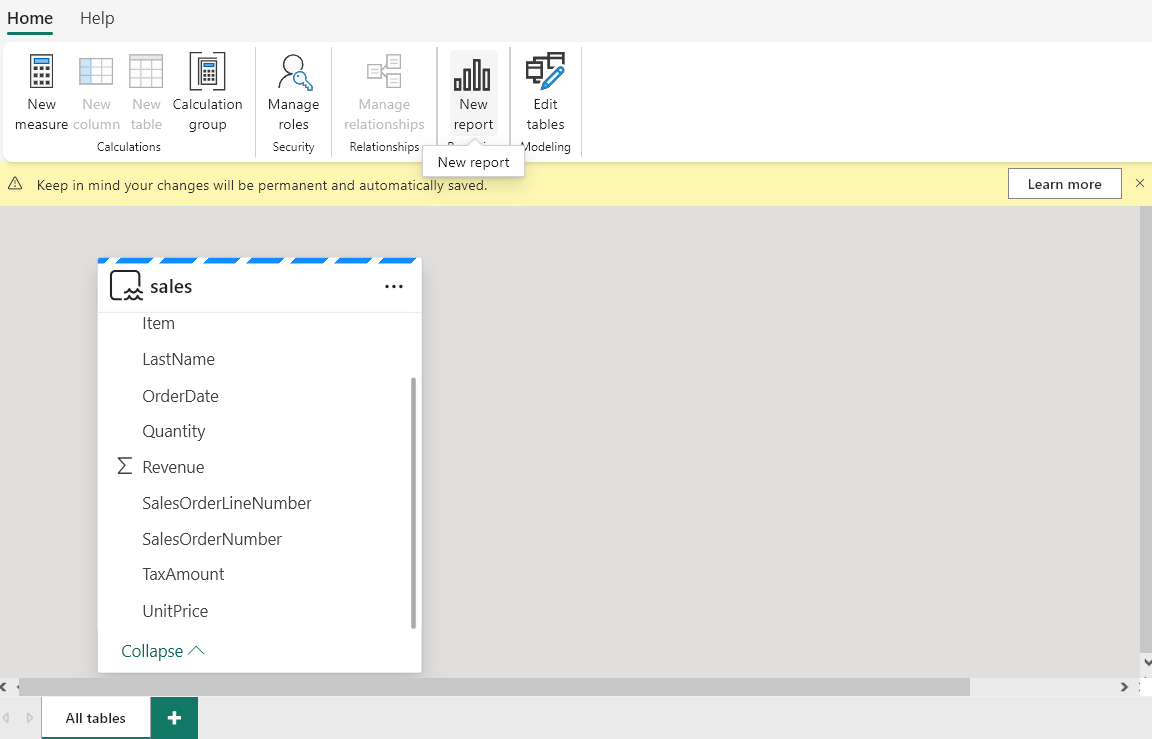This screenshot has width=1152, height=739.
Task: Click the sales table waves icon
Action: [x=124, y=285]
